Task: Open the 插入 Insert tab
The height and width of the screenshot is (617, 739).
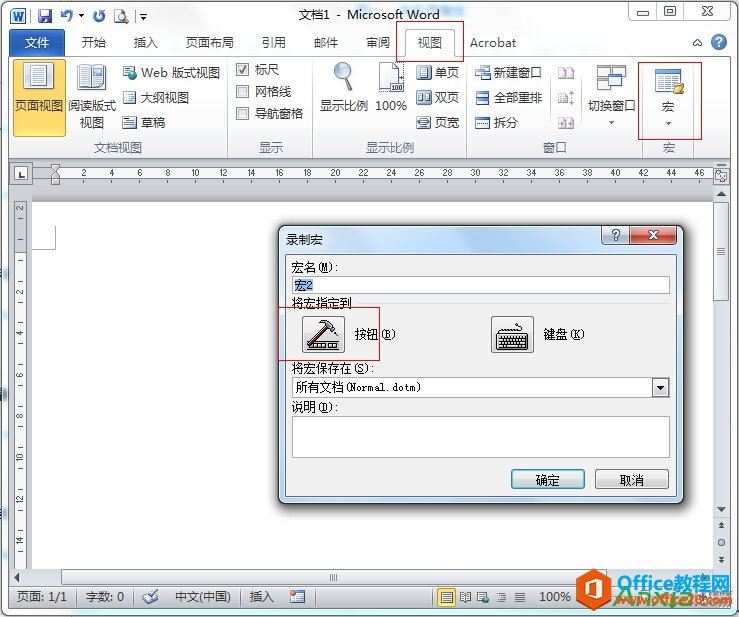Action: click(145, 43)
